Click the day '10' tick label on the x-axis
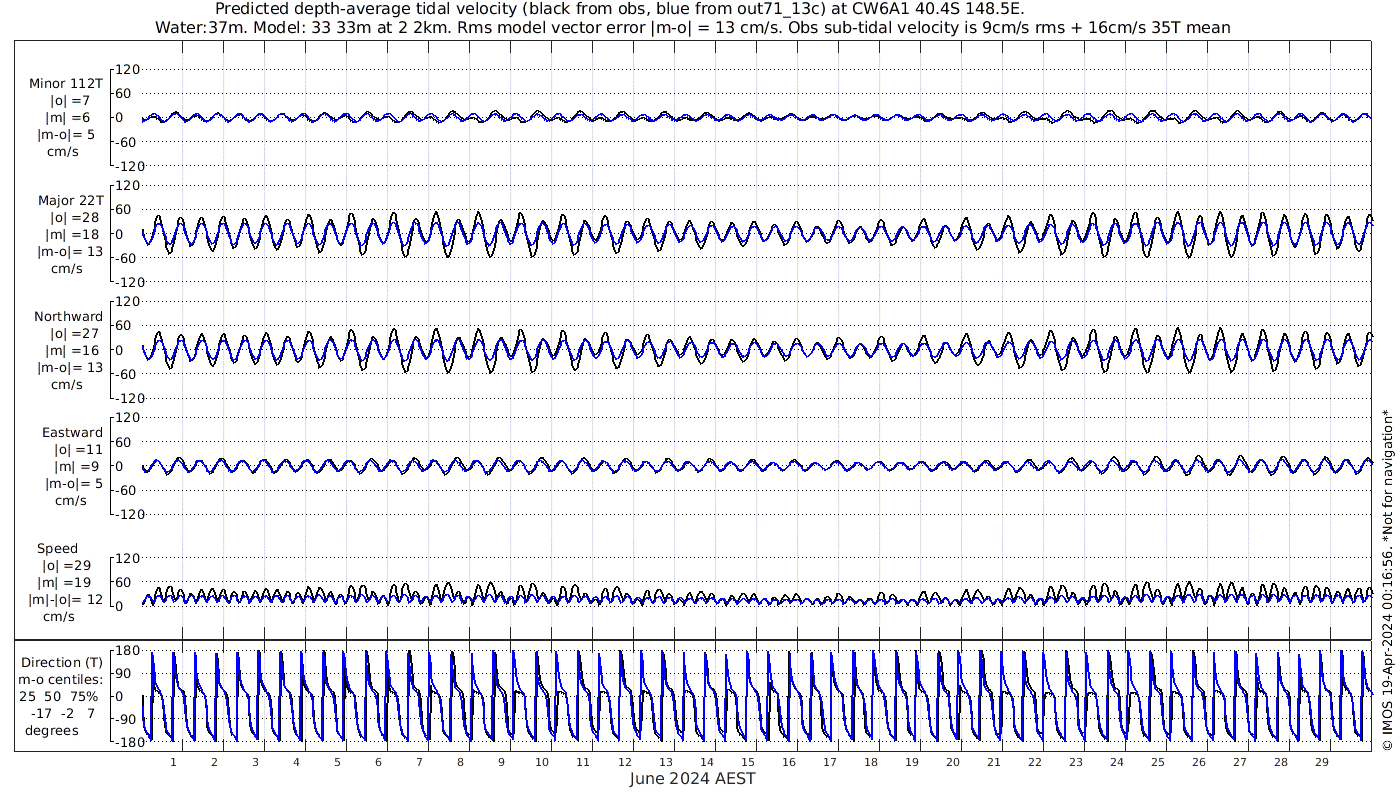This screenshot has height=800, width=1400. coord(542,761)
